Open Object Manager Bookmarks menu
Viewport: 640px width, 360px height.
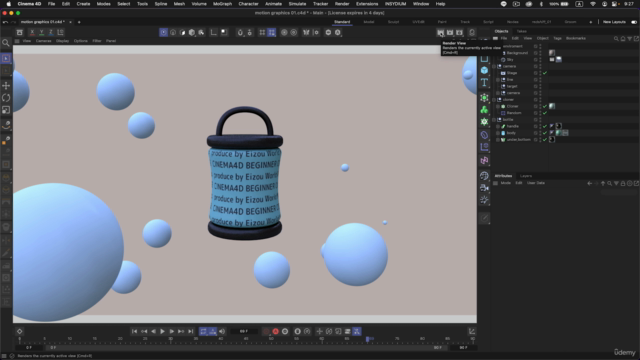(576, 38)
